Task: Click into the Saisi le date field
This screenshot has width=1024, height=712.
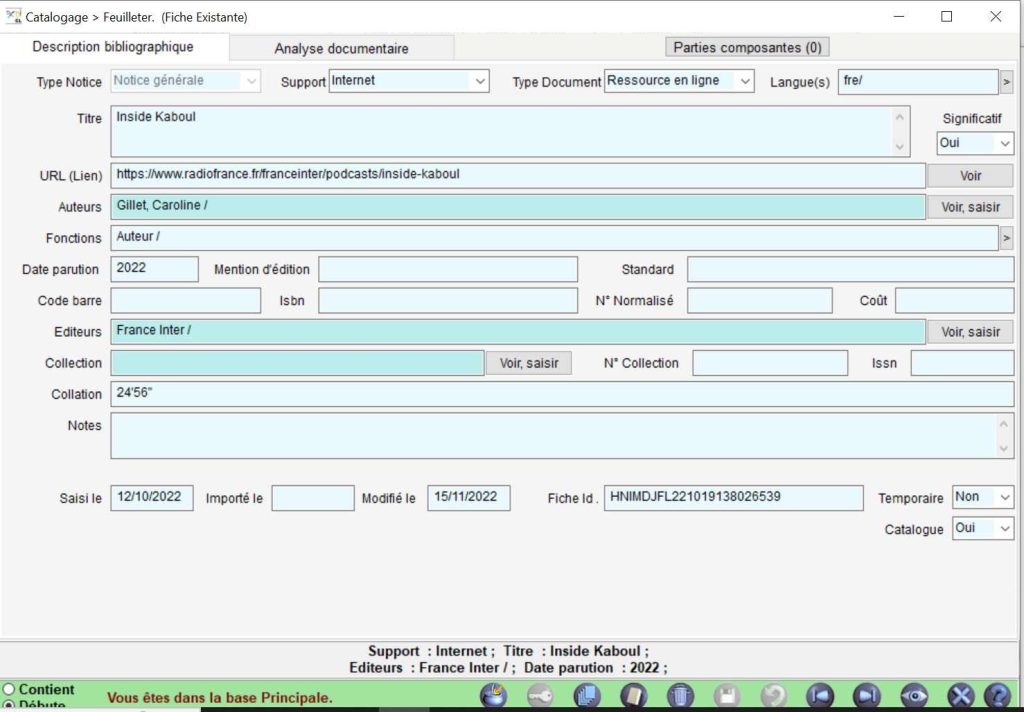Action: point(152,498)
